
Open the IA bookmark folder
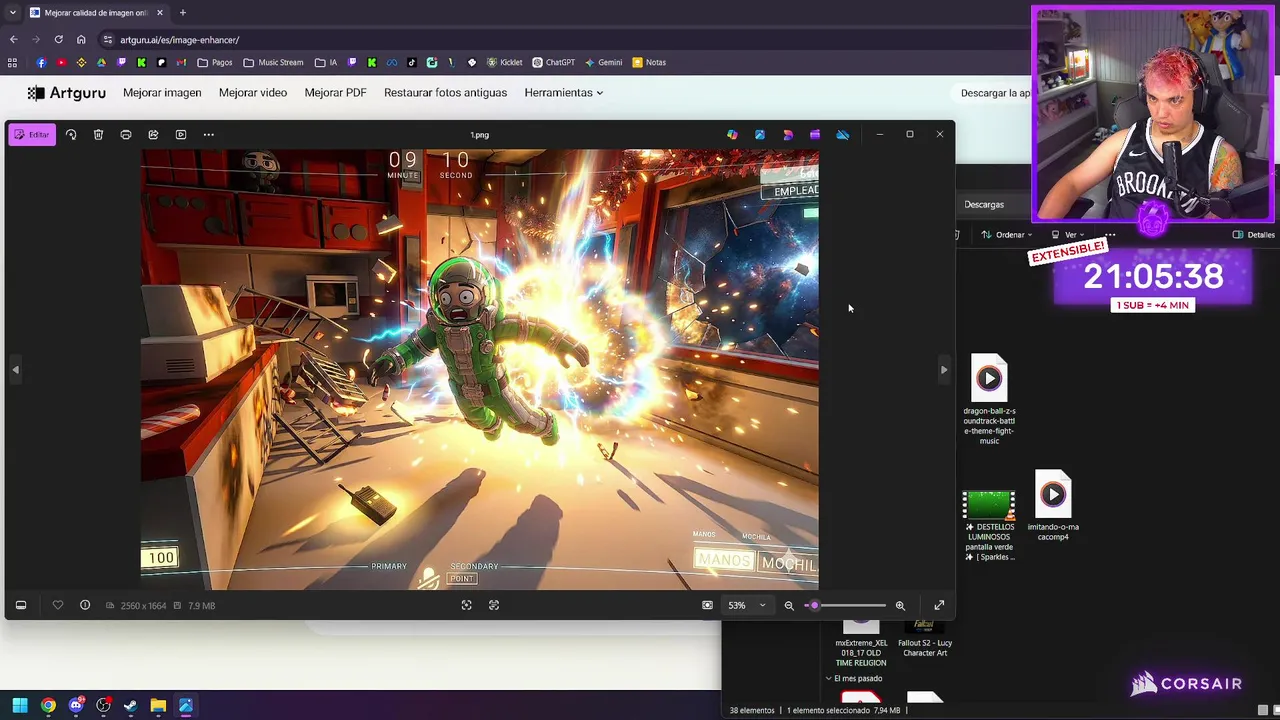(326, 62)
